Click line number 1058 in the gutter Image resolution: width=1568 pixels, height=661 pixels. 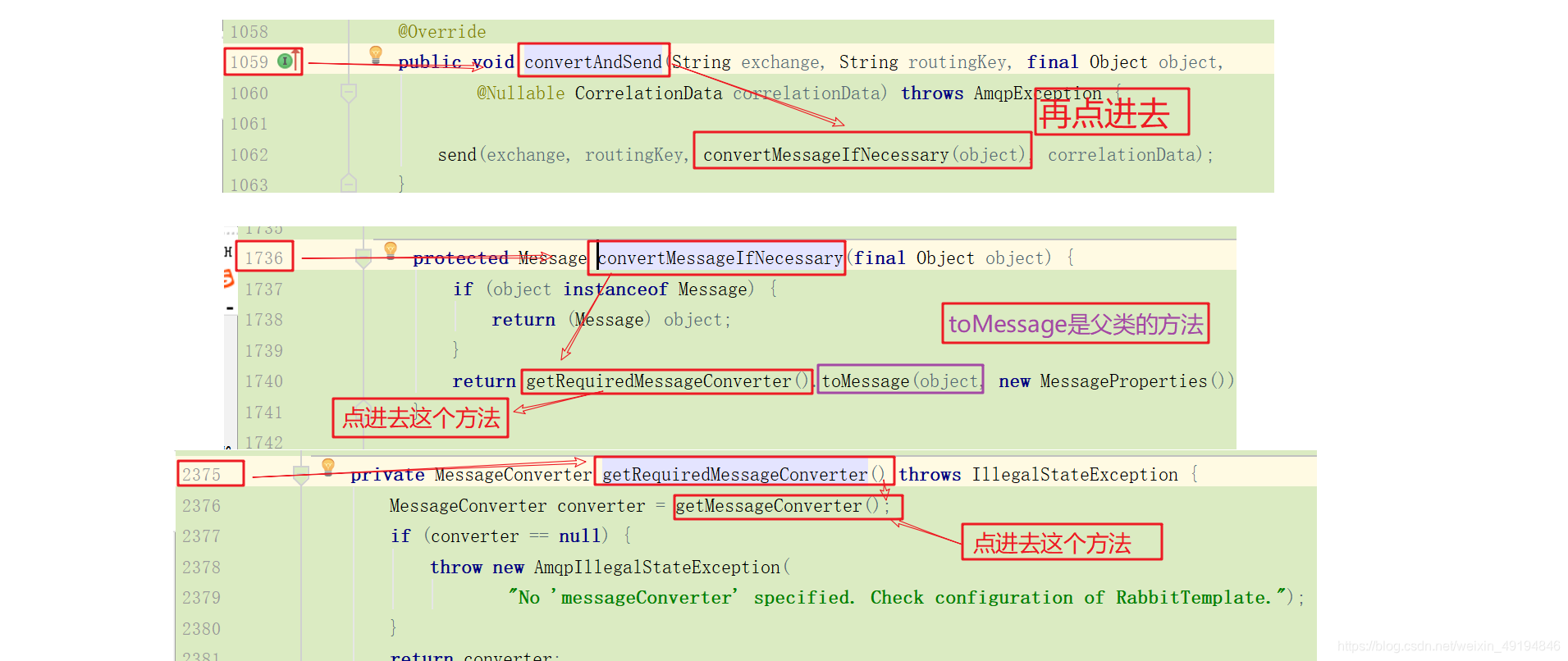coord(249,32)
